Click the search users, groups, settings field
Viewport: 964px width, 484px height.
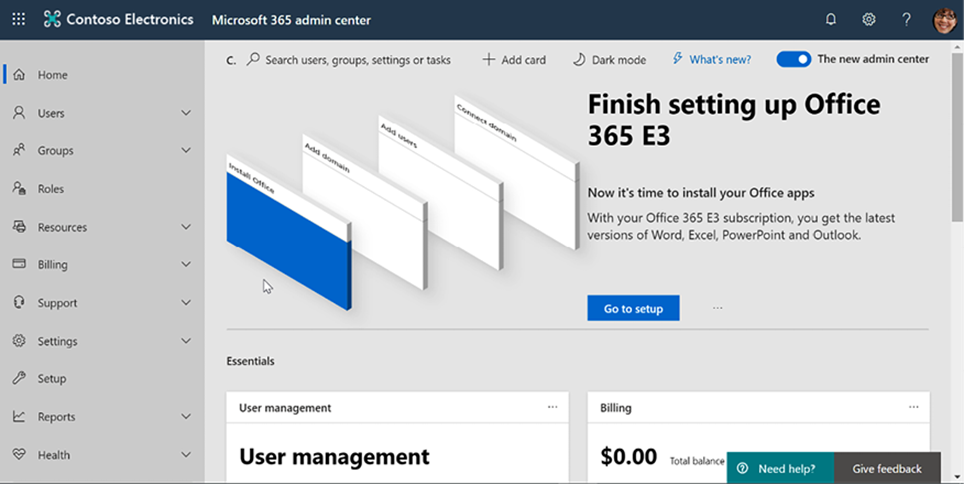tap(349, 60)
